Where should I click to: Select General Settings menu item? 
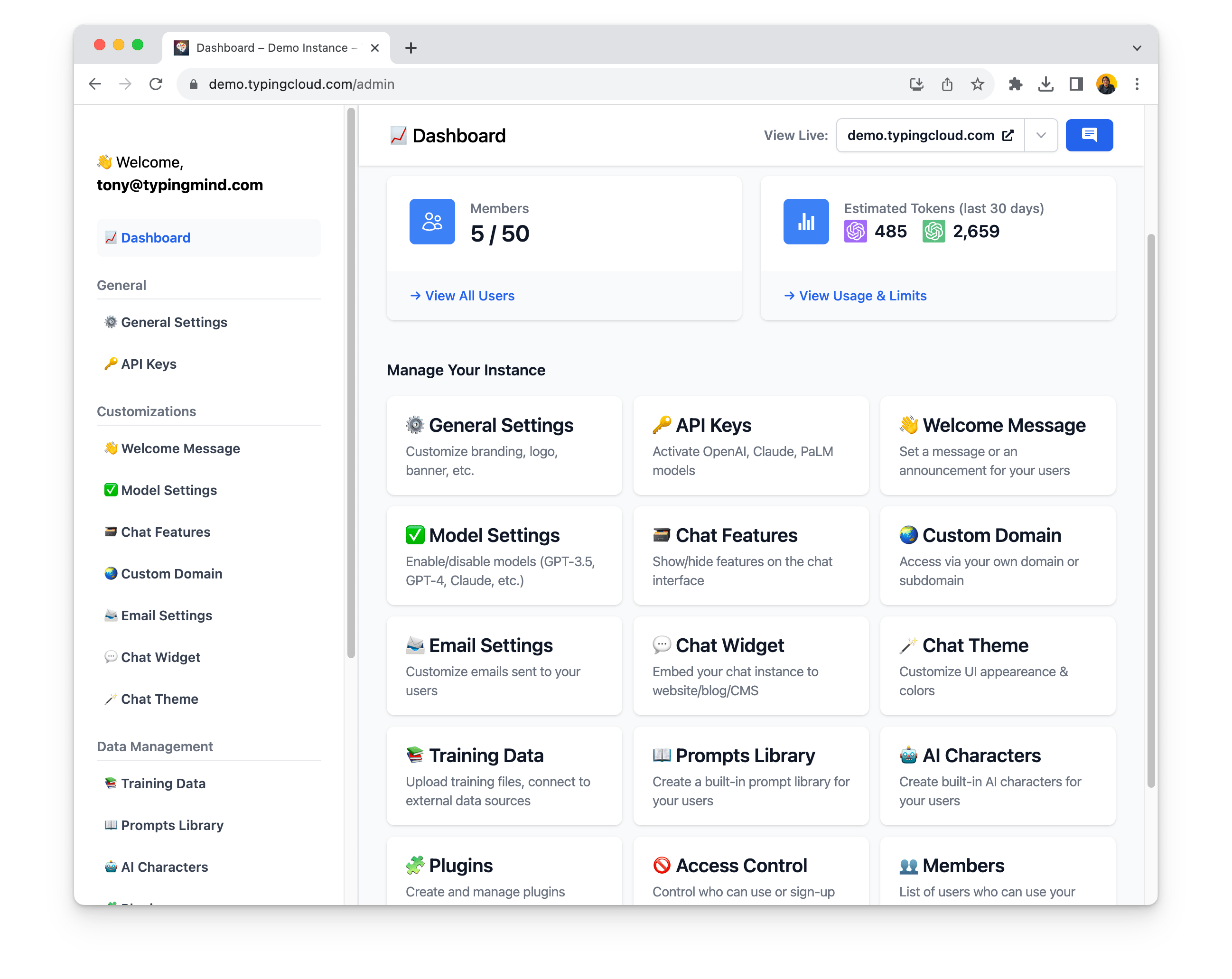173,322
